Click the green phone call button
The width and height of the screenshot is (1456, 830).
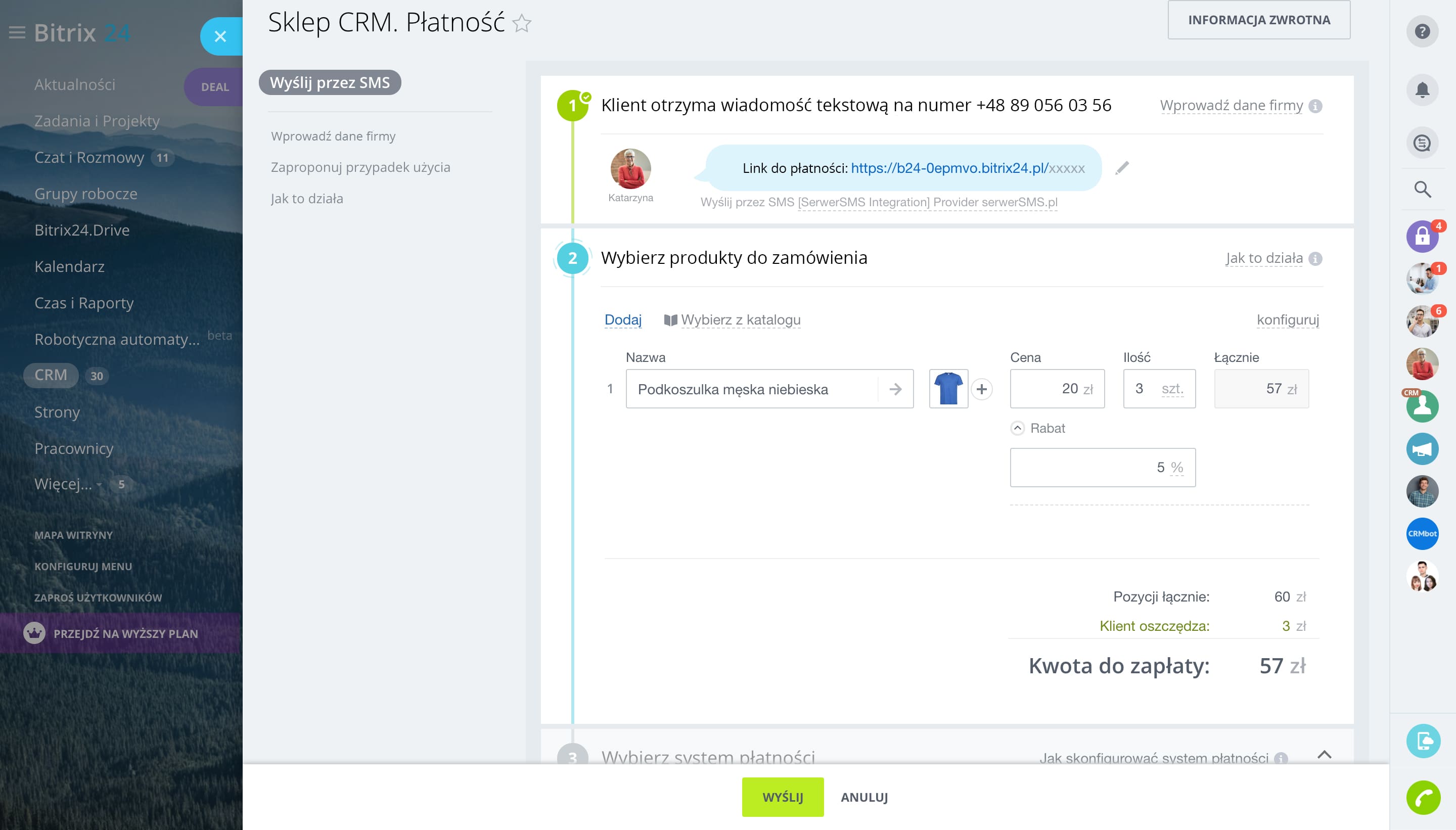1423,797
